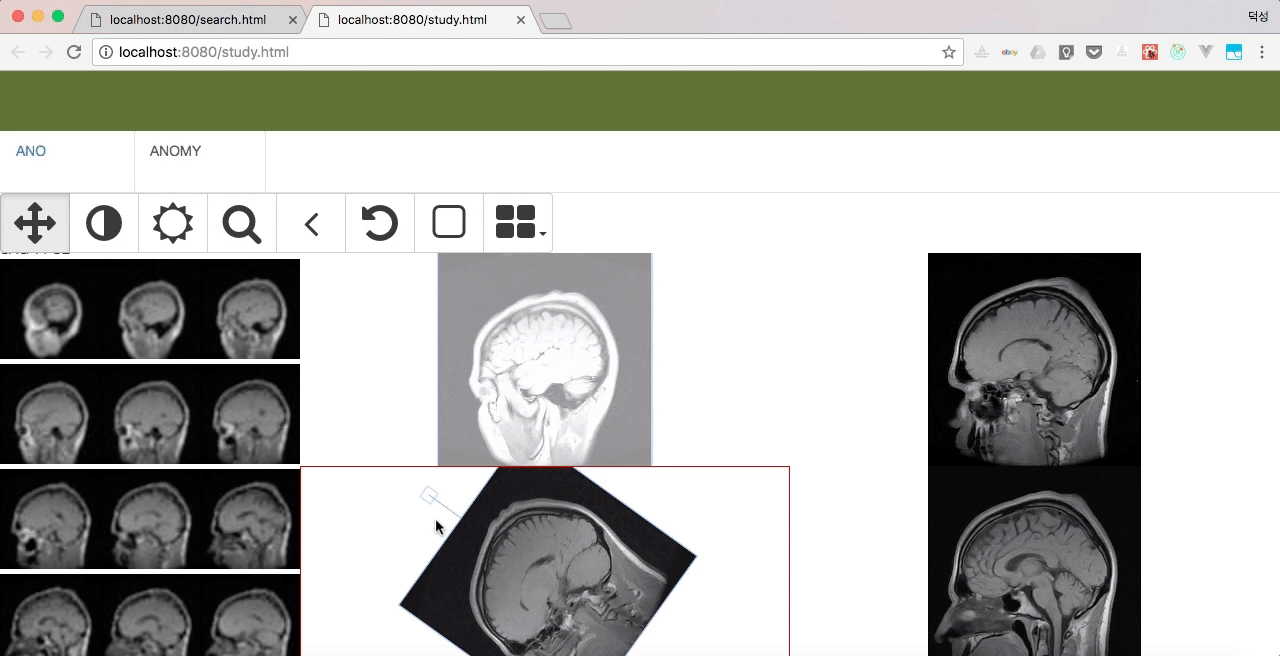The image size is (1280, 656).
Task: Select the third series thumbnail row
Action: pos(150,519)
